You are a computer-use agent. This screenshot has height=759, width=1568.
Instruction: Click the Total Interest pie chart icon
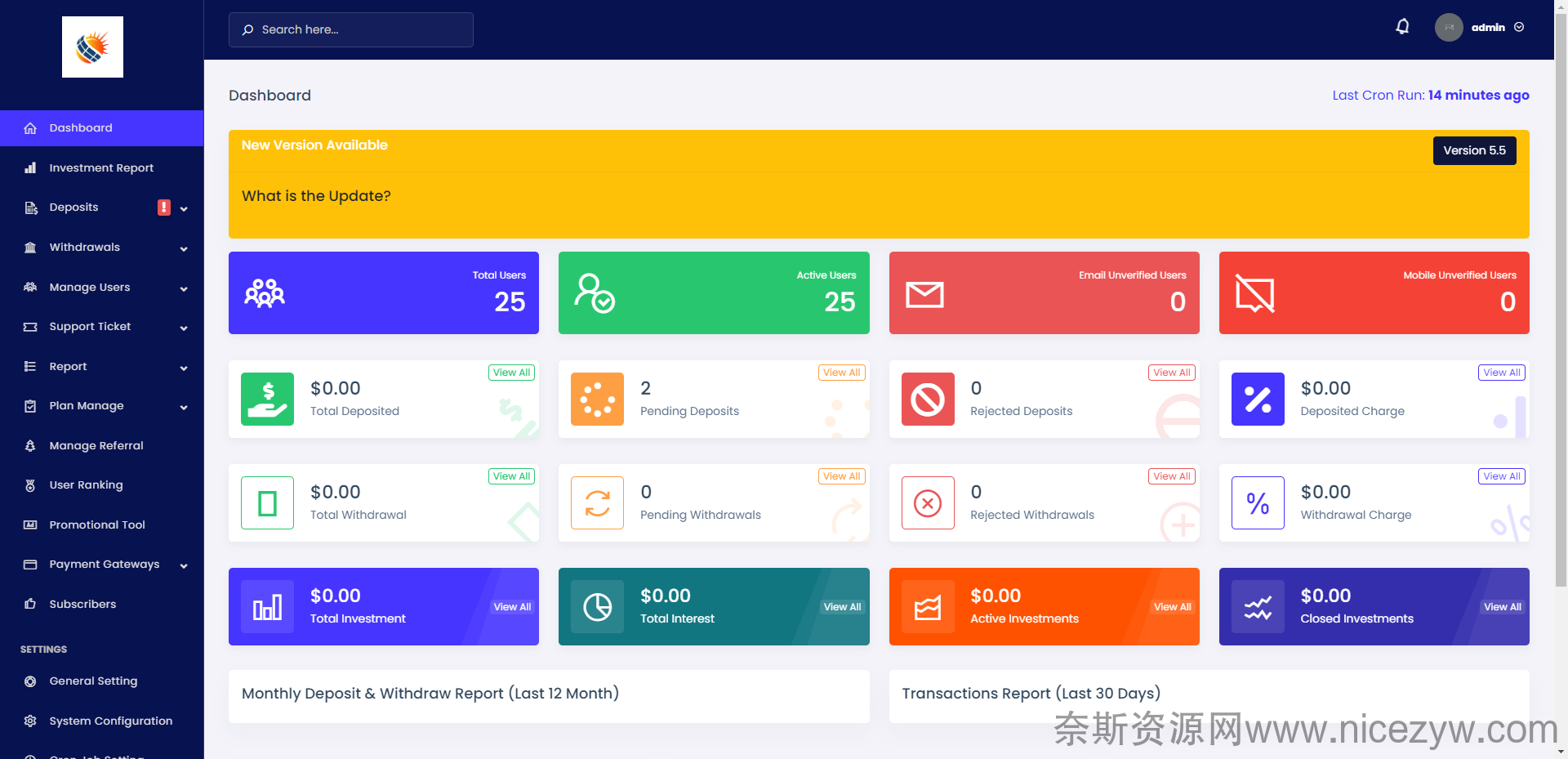pos(597,606)
